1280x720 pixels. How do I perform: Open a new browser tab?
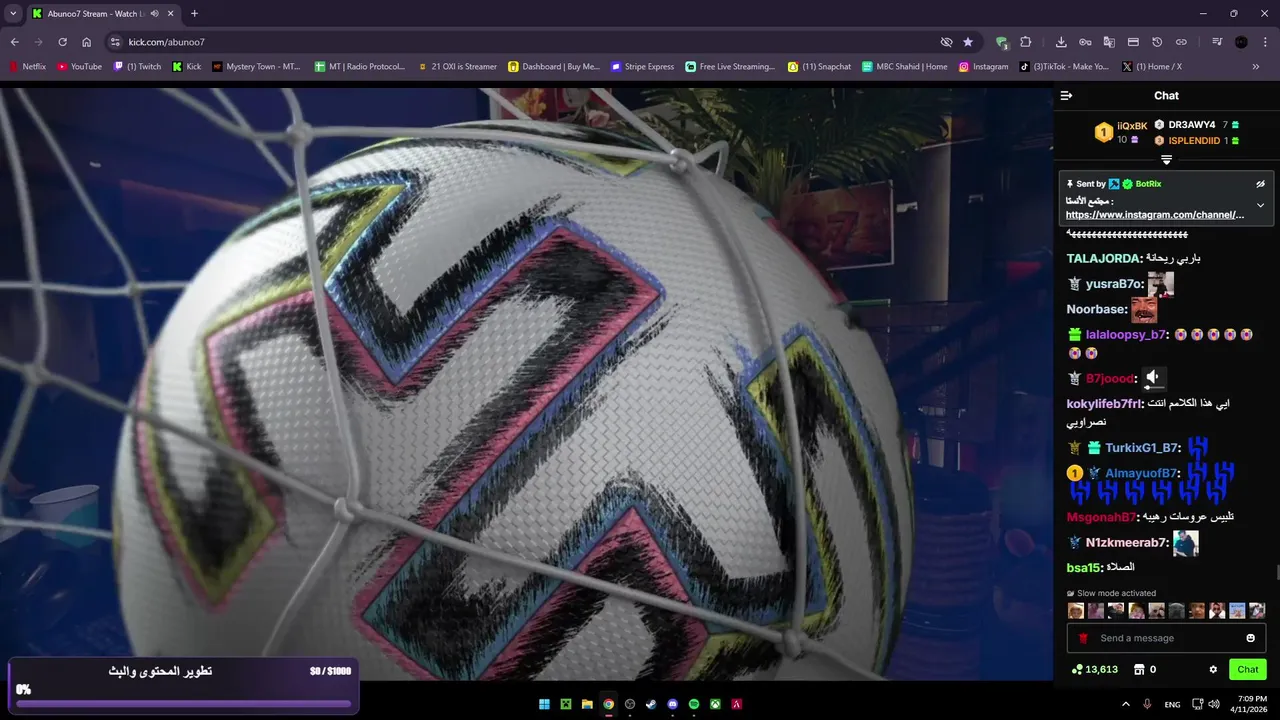click(194, 14)
